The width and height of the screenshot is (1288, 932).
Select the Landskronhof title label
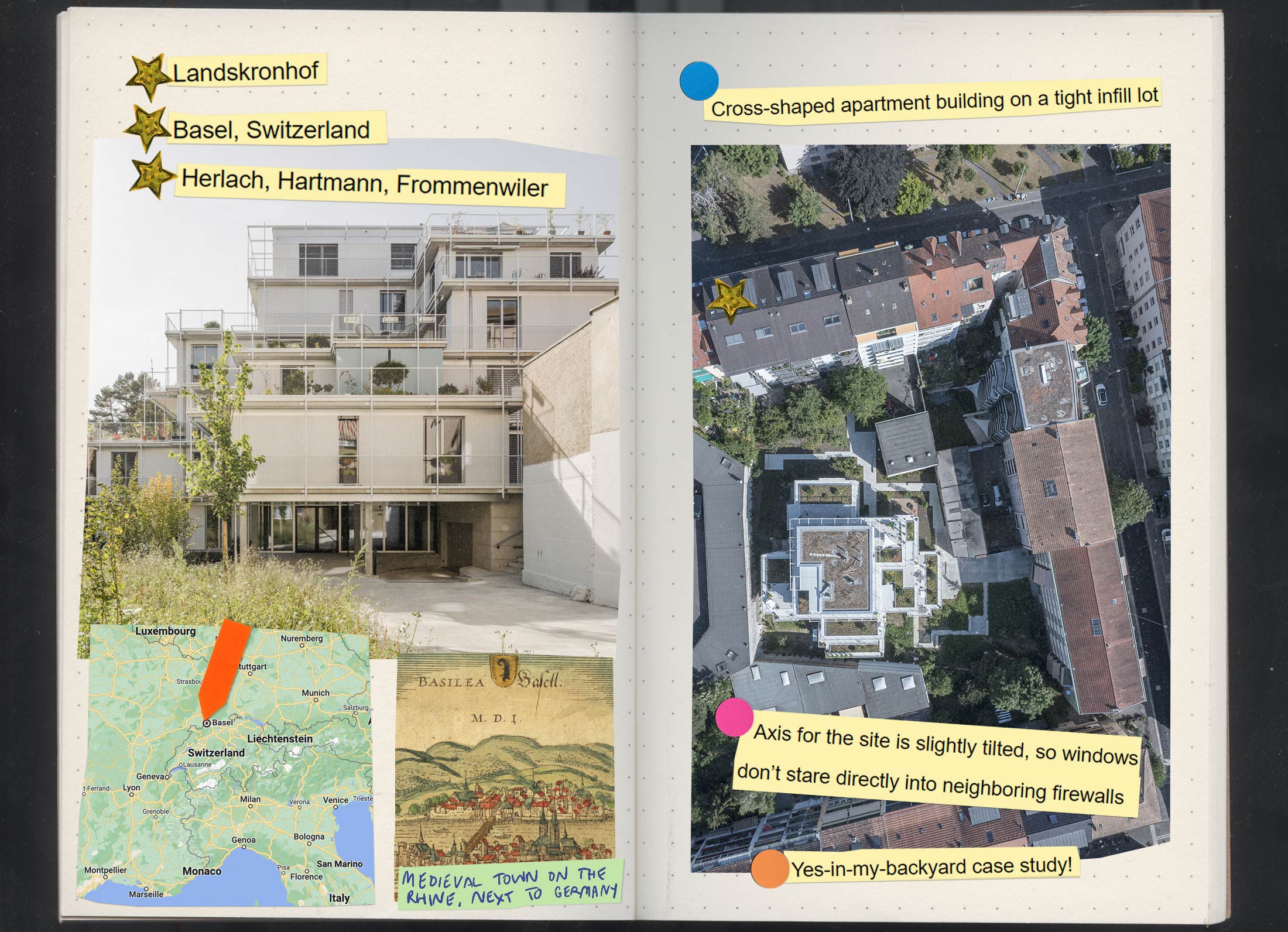click(x=246, y=71)
